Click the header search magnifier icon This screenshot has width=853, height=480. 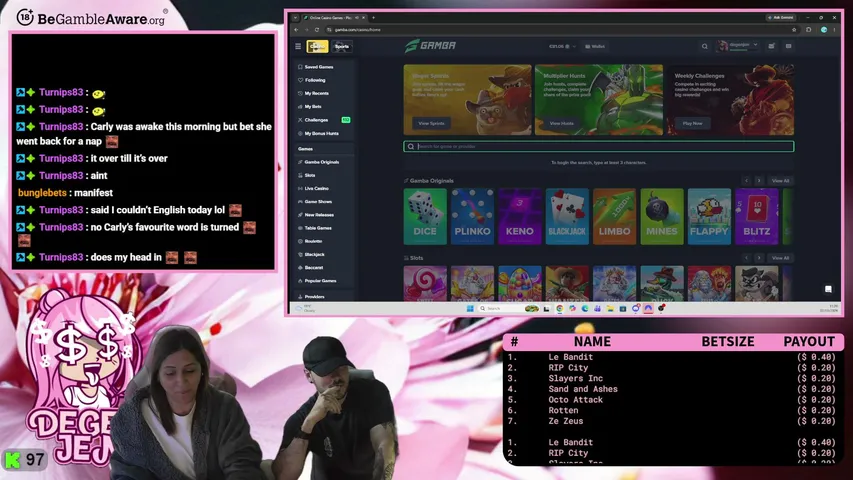[x=704, y=46]
